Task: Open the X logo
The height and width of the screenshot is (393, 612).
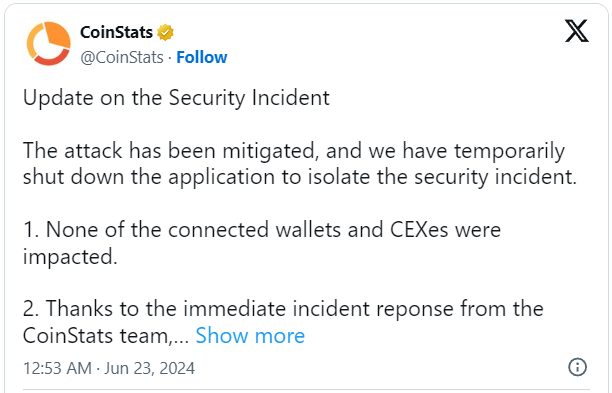Action: [x=577, y=31]
